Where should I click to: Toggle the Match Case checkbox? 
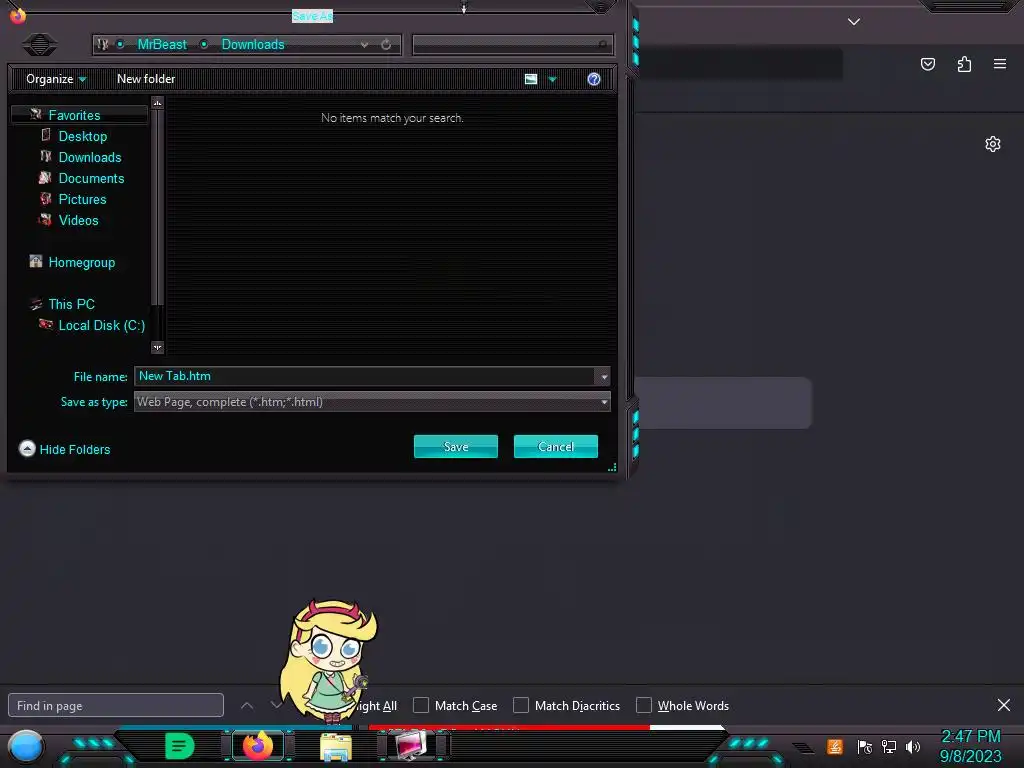click(x=421, y=705)
